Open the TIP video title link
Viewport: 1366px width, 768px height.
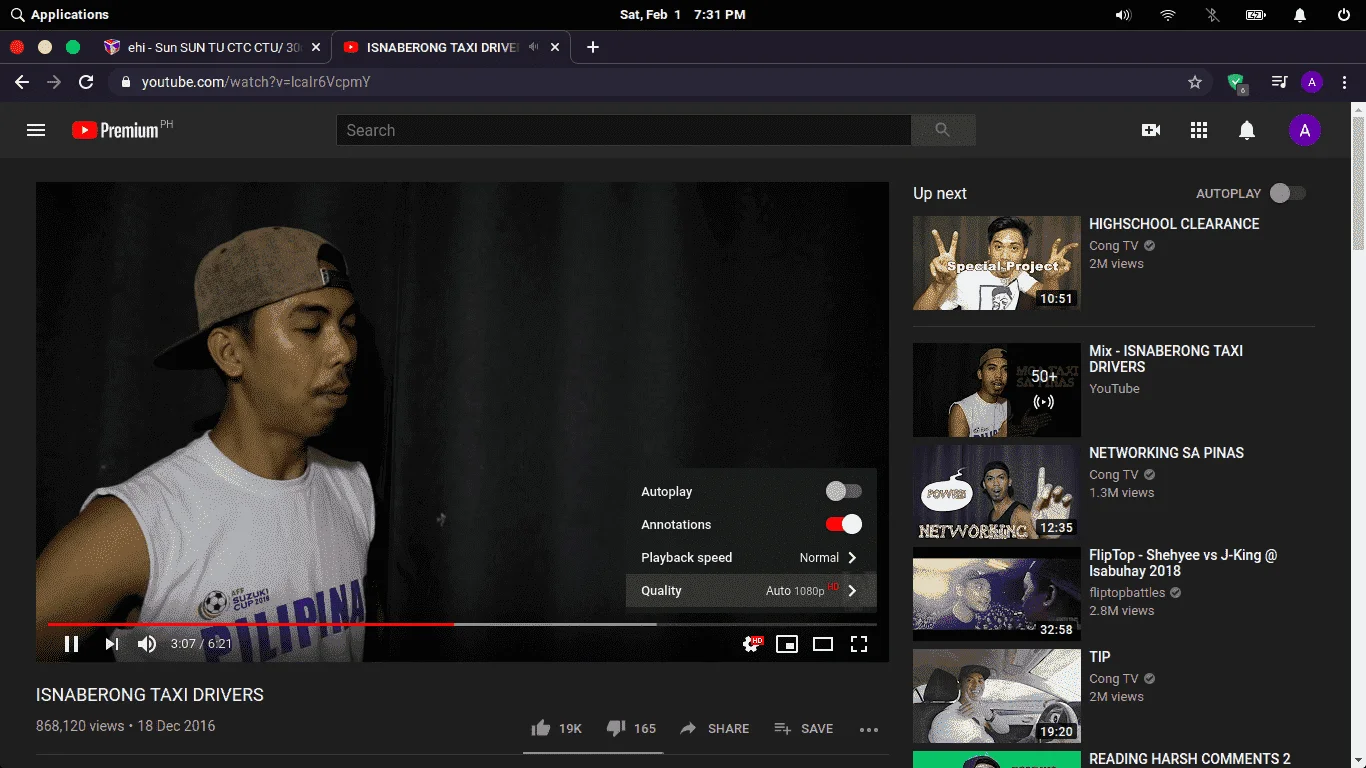(x=1100, y=657)
